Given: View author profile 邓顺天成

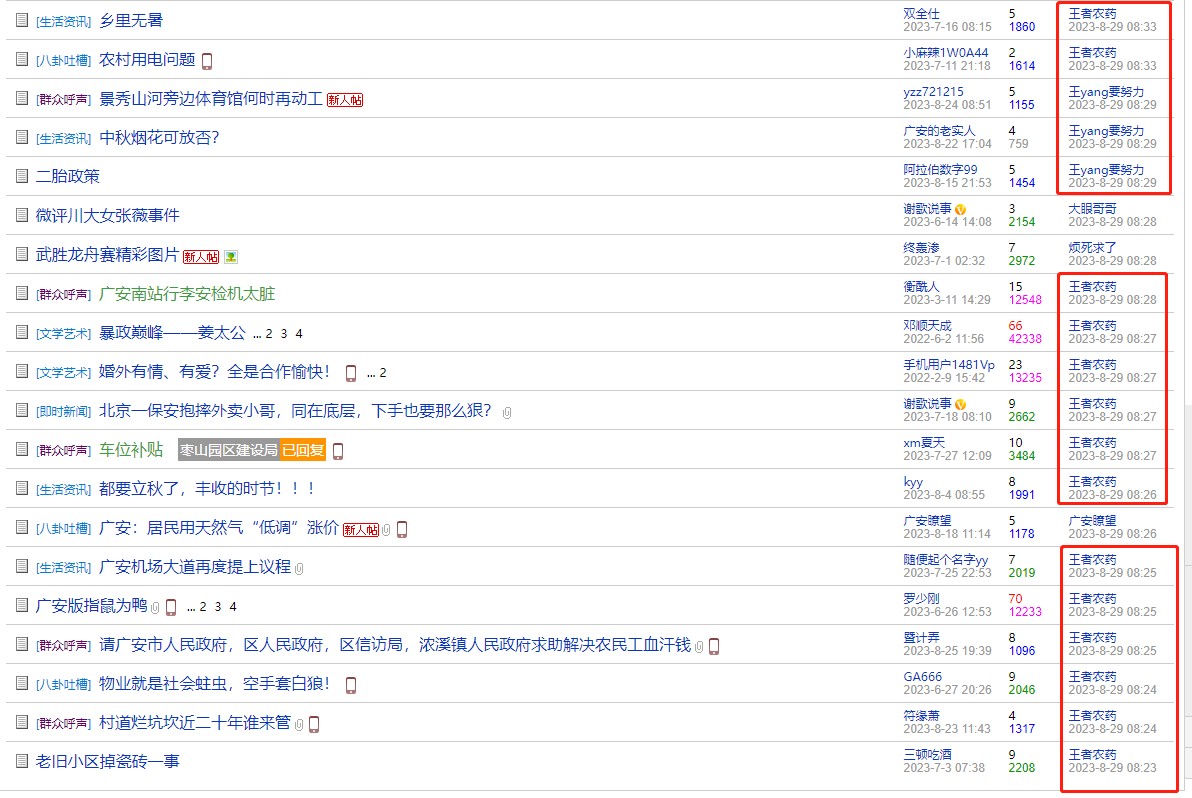Looking at the screenshot, I should click(927, 325).
